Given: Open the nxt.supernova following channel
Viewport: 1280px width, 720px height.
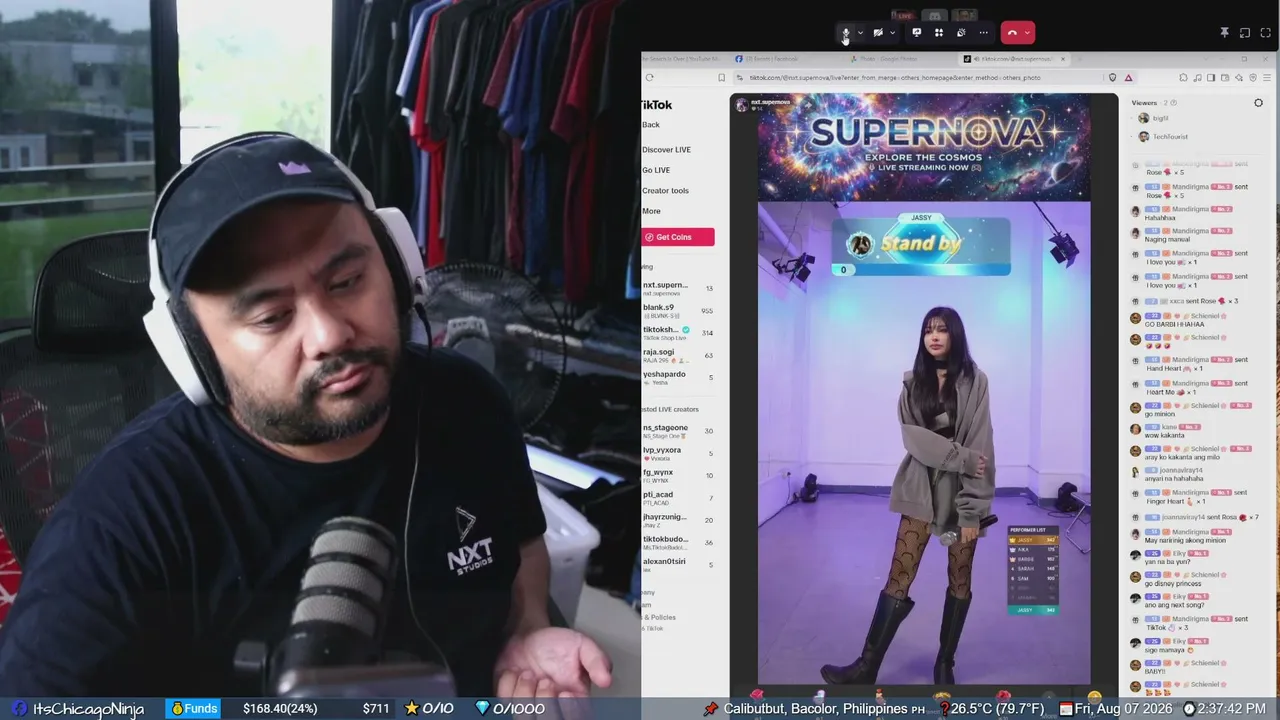Looking at the screenshot, I should coord(678,289).
